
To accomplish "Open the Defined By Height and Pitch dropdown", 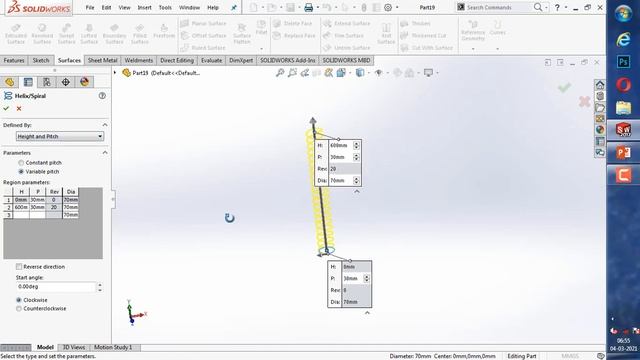I will pos(60,136).
